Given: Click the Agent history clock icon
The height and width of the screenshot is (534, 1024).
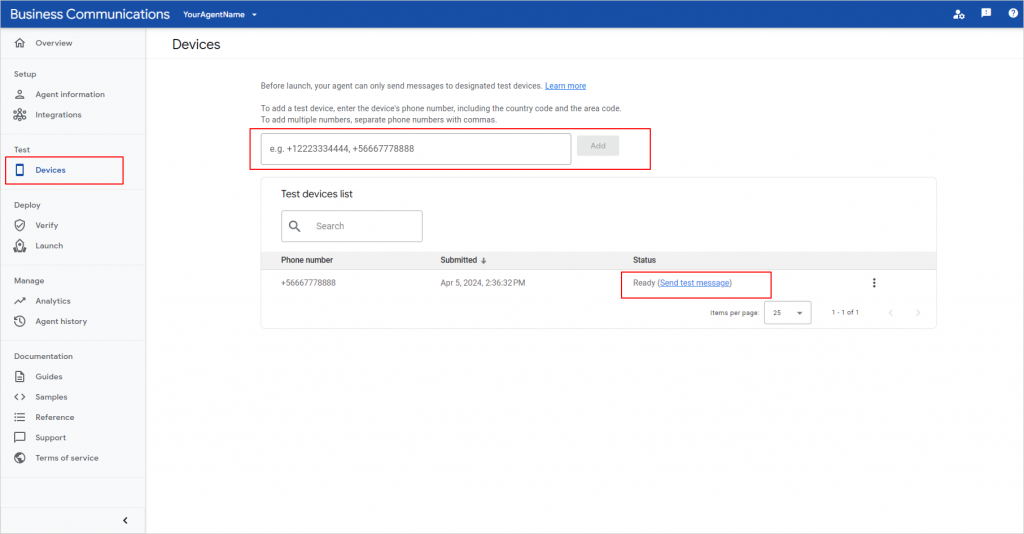Looking at the screenshot, I should (20, 321).
